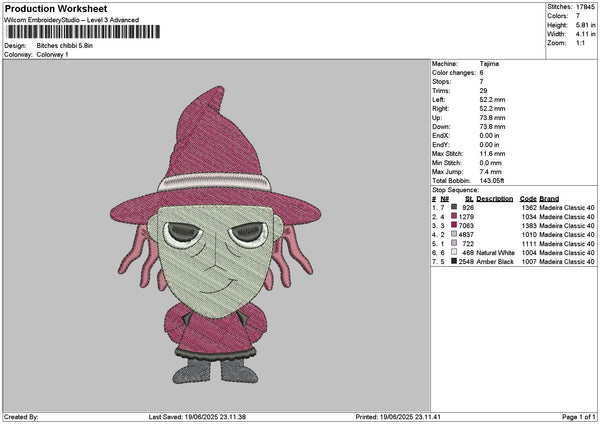
Task: Click the Production Worksheet title
Action: click(x=56, y=9)
